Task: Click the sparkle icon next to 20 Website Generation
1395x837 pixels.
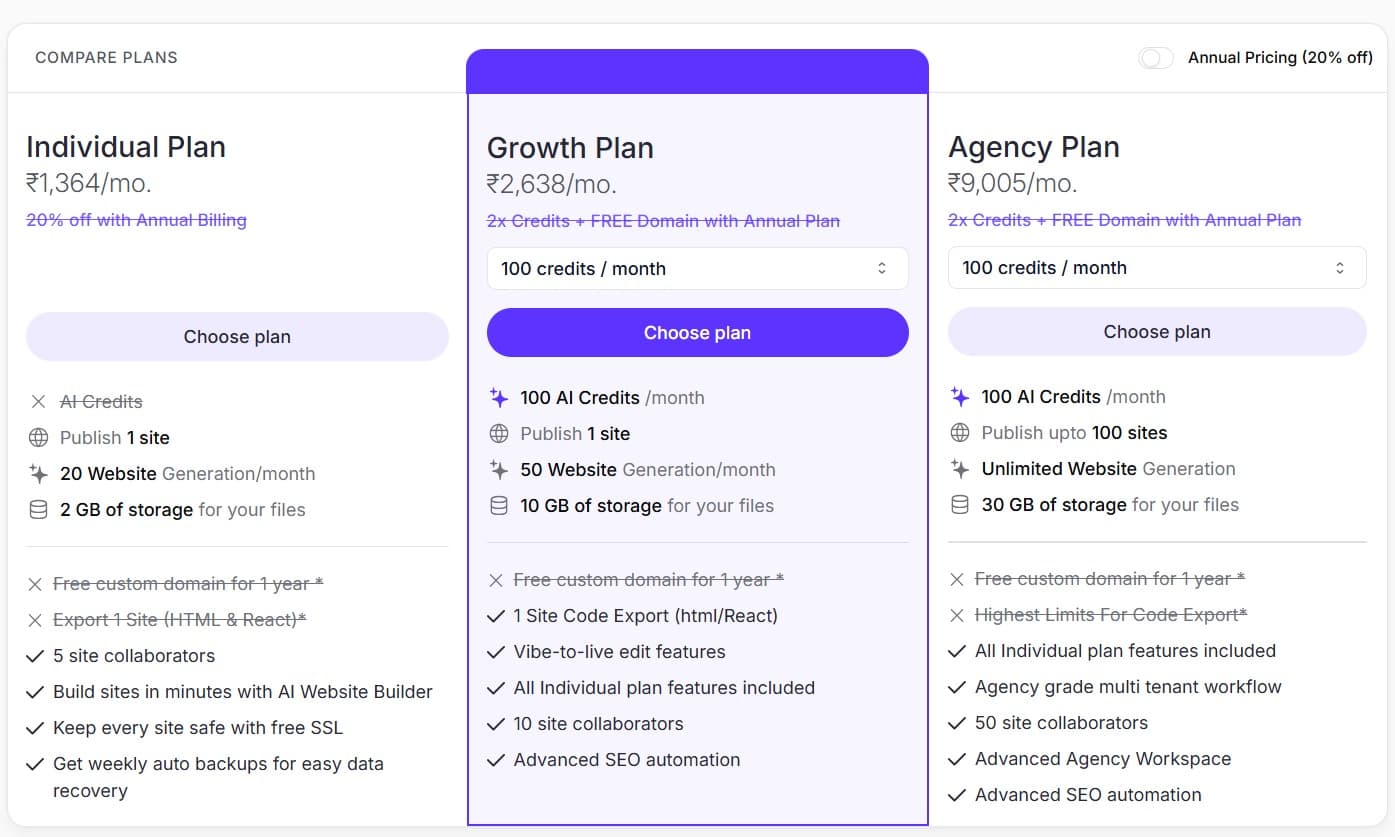Action: [x=38, y=474]
